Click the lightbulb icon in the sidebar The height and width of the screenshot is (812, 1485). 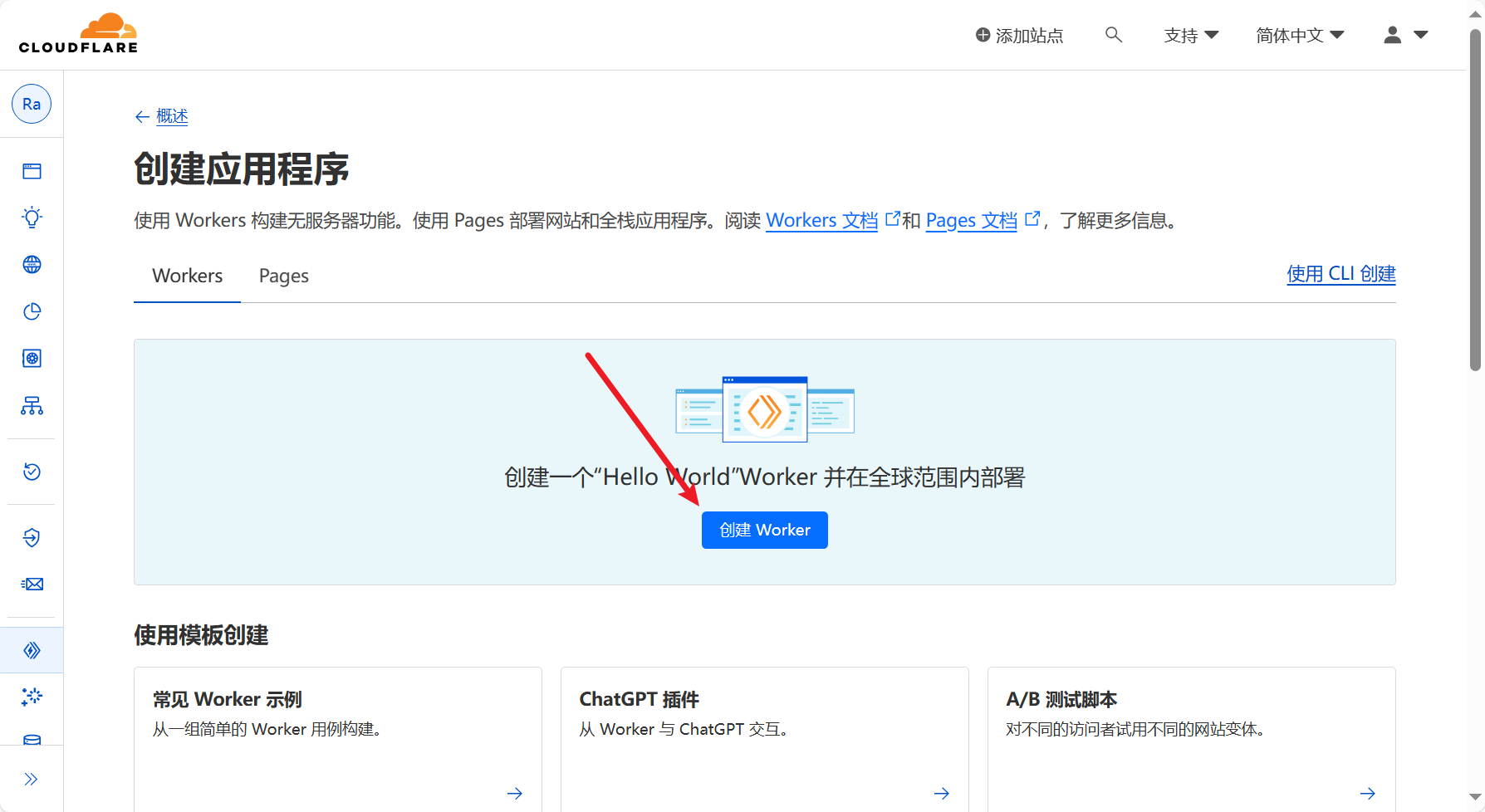[x=32, y=218]
